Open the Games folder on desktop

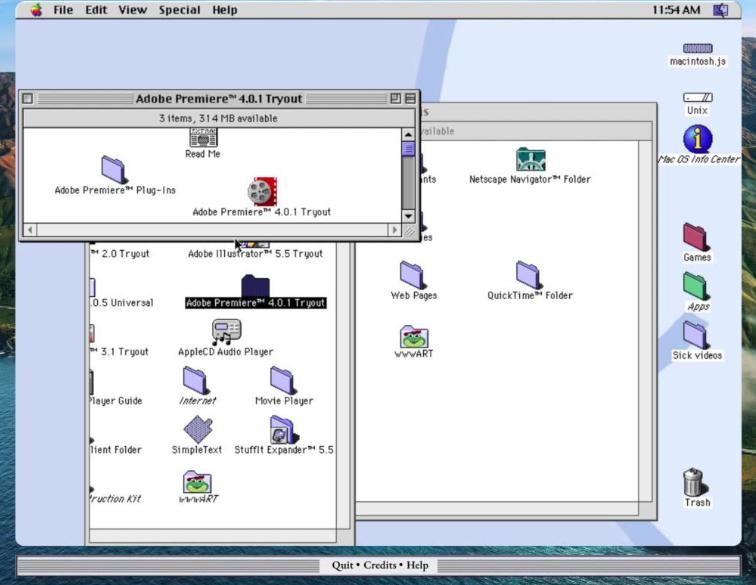(x=697, y=237)
